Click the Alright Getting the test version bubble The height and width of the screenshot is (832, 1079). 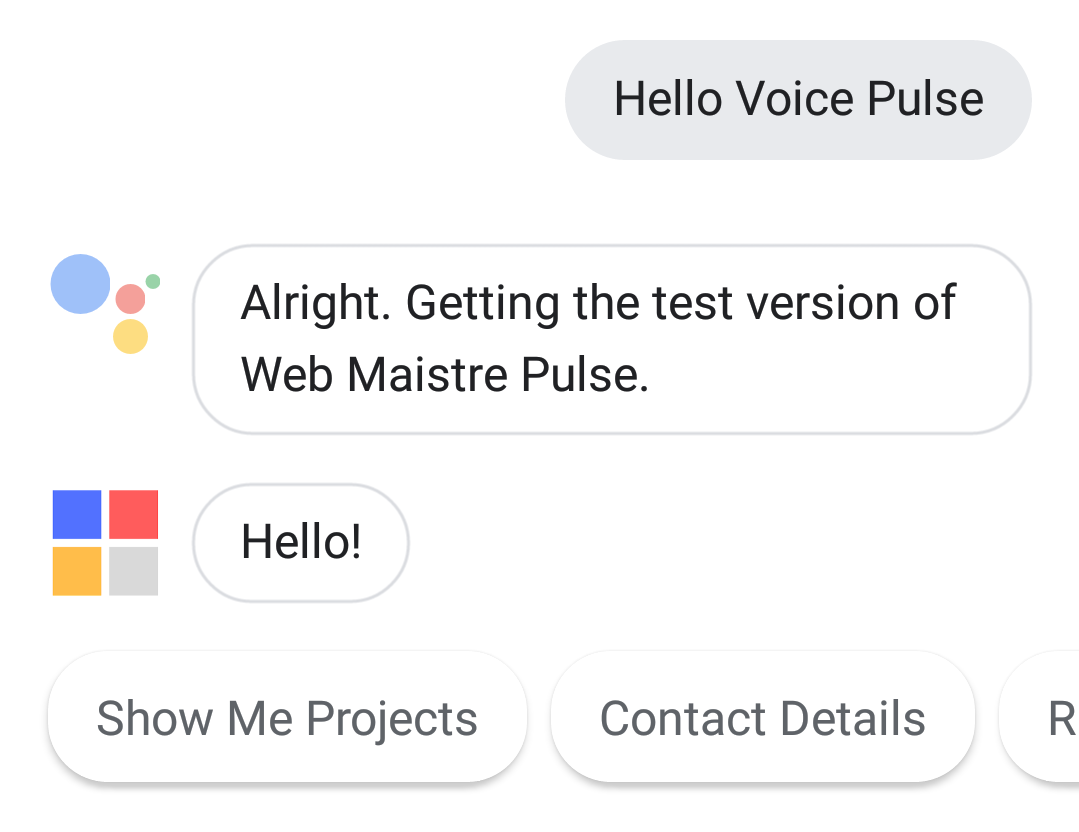point(612,339)
